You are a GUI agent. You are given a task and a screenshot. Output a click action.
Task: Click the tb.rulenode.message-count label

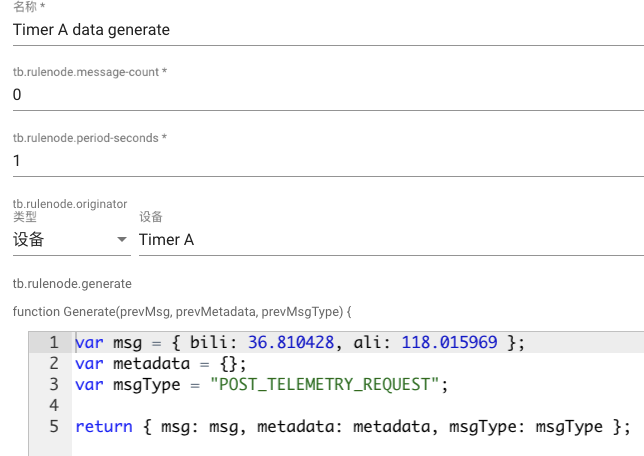click(90, 72)
